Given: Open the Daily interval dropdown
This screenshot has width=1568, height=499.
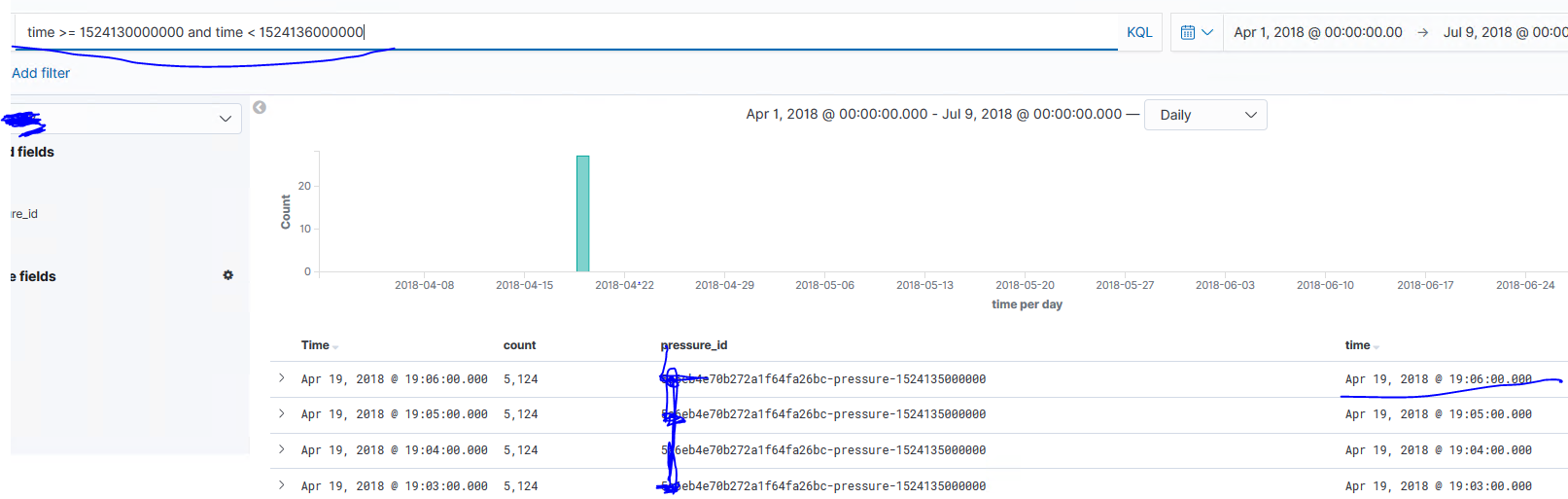Looking at the screenshot, I should (x=1205, y=115).
